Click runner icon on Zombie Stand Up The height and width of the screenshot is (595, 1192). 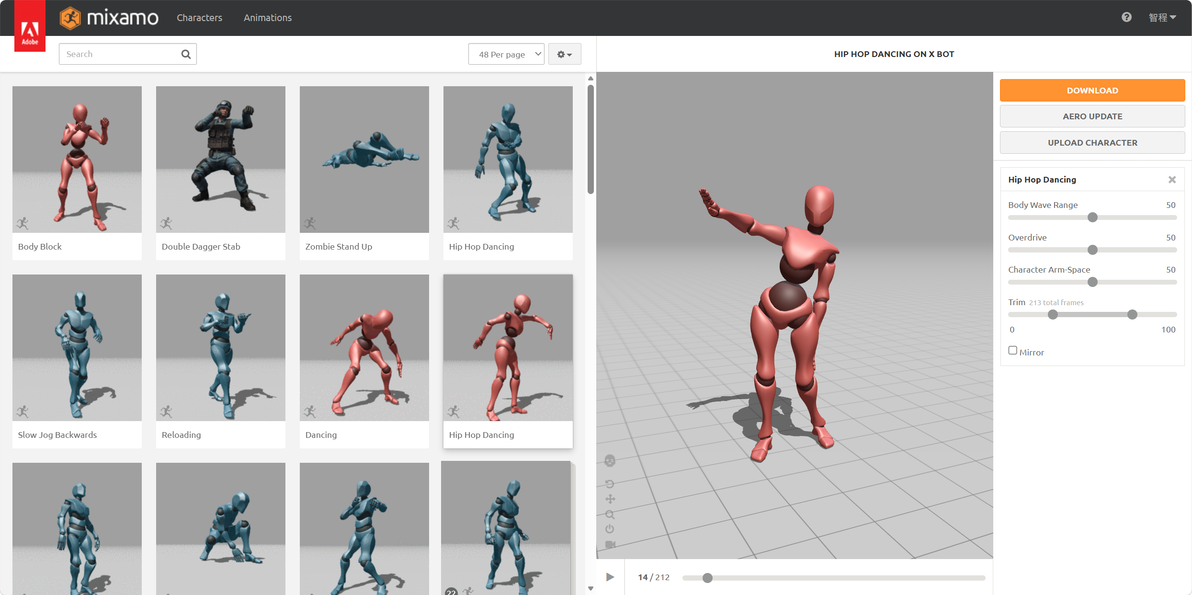309,223
